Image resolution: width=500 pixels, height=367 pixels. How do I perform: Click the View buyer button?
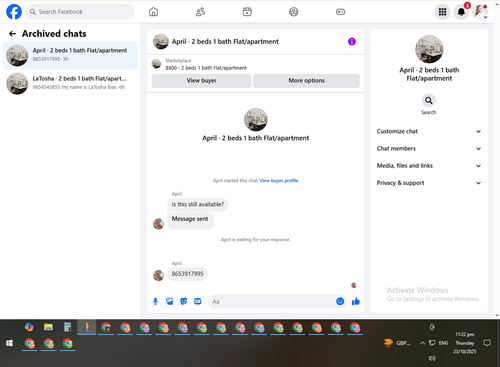[201, 81]
